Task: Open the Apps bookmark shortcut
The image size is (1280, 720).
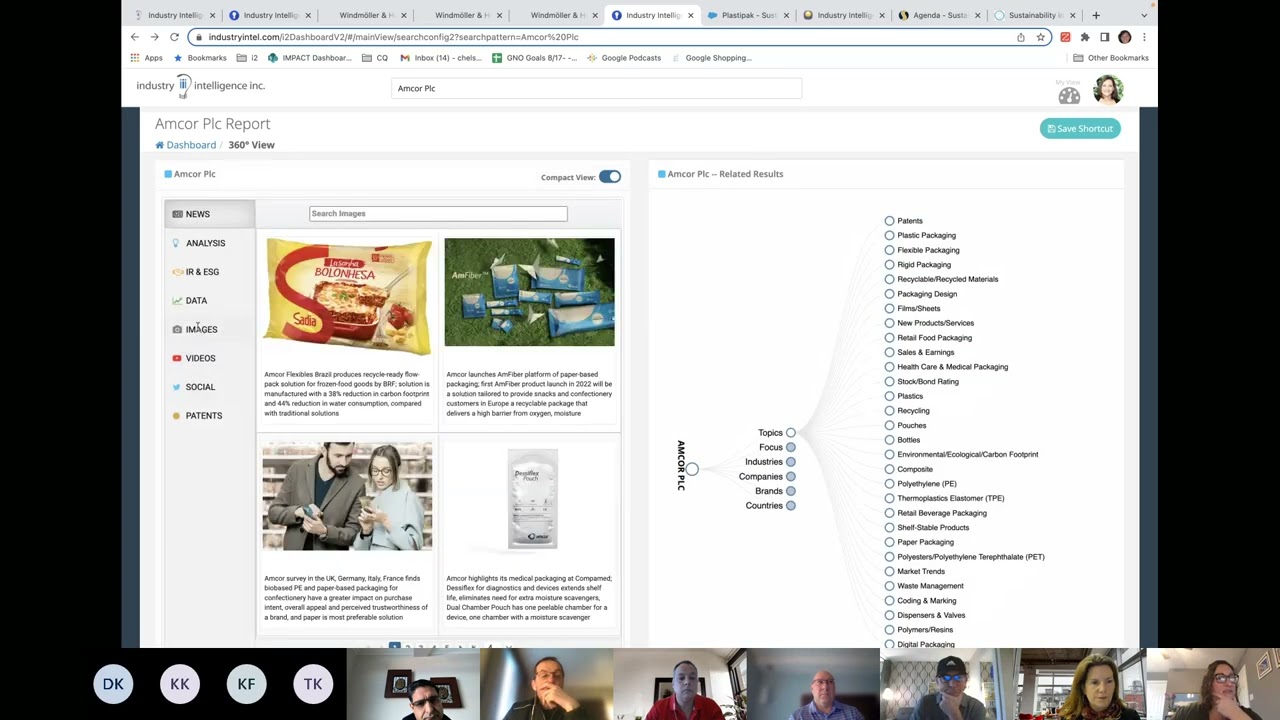Action: click(146, 58)
